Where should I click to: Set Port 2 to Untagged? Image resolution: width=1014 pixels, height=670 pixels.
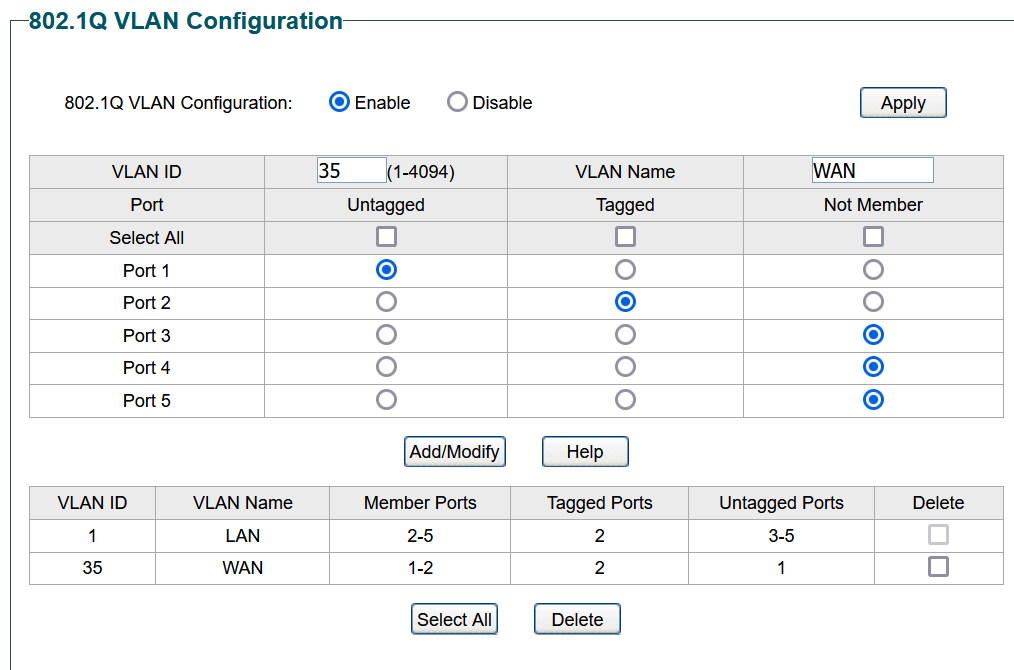(386, 302)
